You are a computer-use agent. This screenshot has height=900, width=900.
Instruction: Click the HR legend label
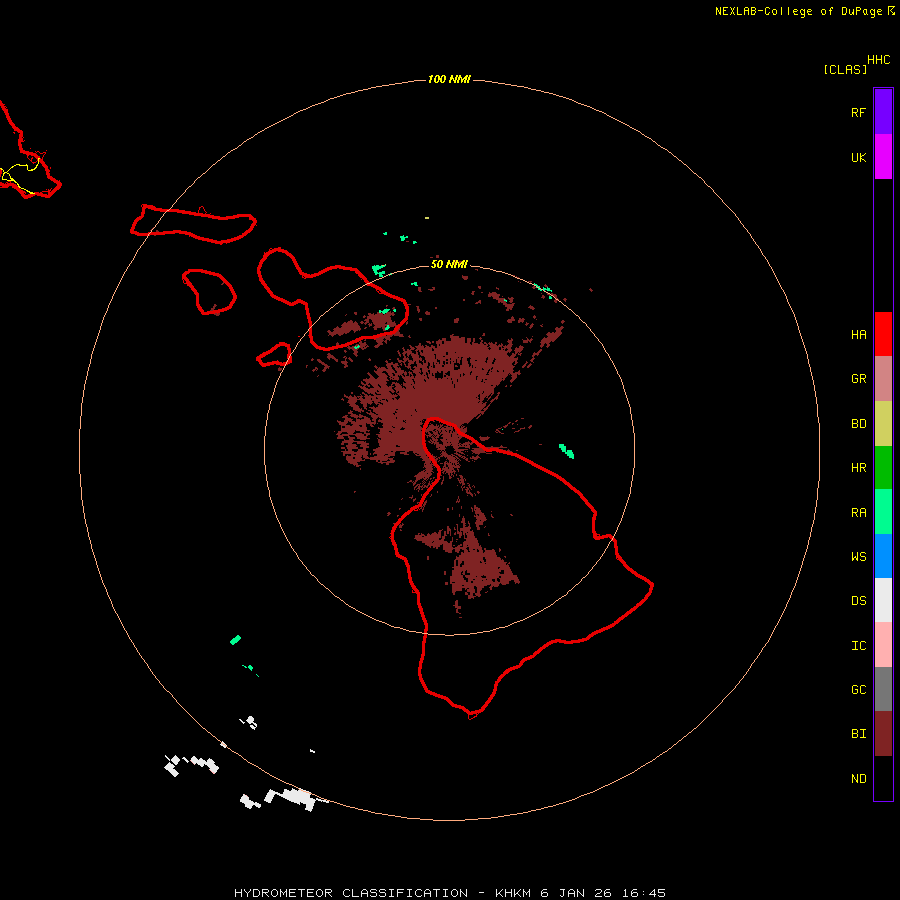tap(858, 468)
